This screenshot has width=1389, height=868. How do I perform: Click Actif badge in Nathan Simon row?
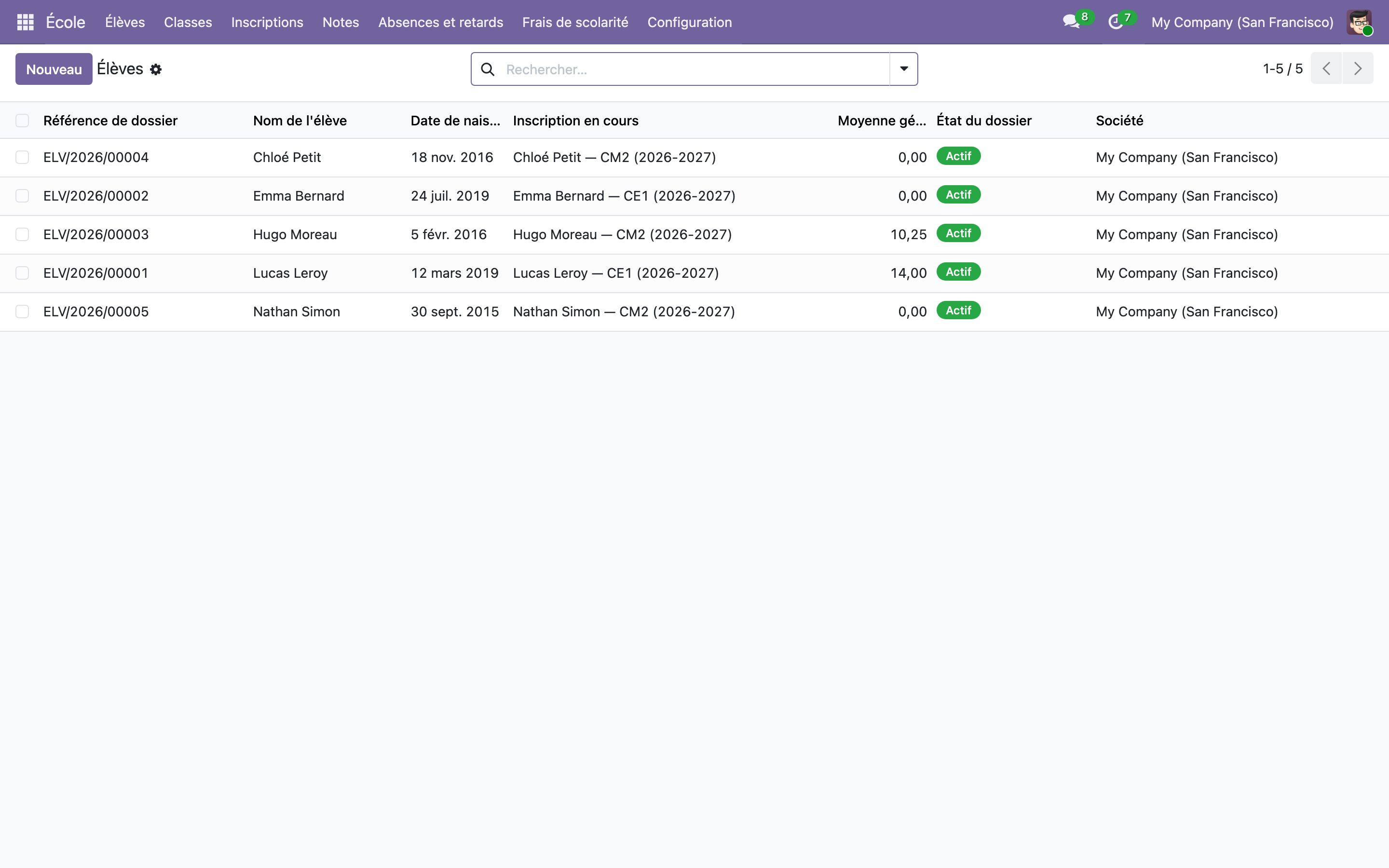click(958, 311)
